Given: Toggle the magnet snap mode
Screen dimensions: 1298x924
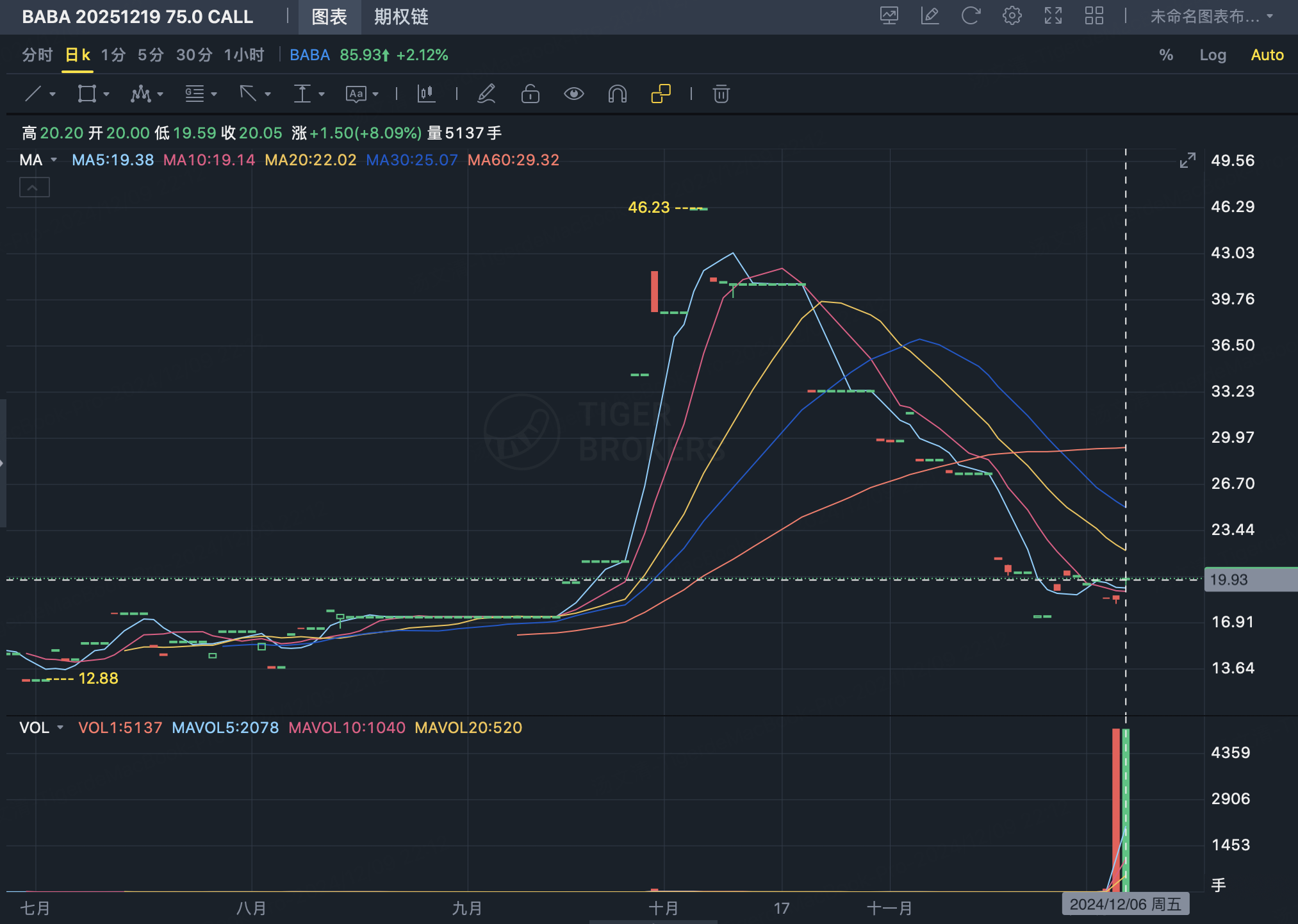Looking at the screenshot, I should pyautogui.click(x=617, y=94).
